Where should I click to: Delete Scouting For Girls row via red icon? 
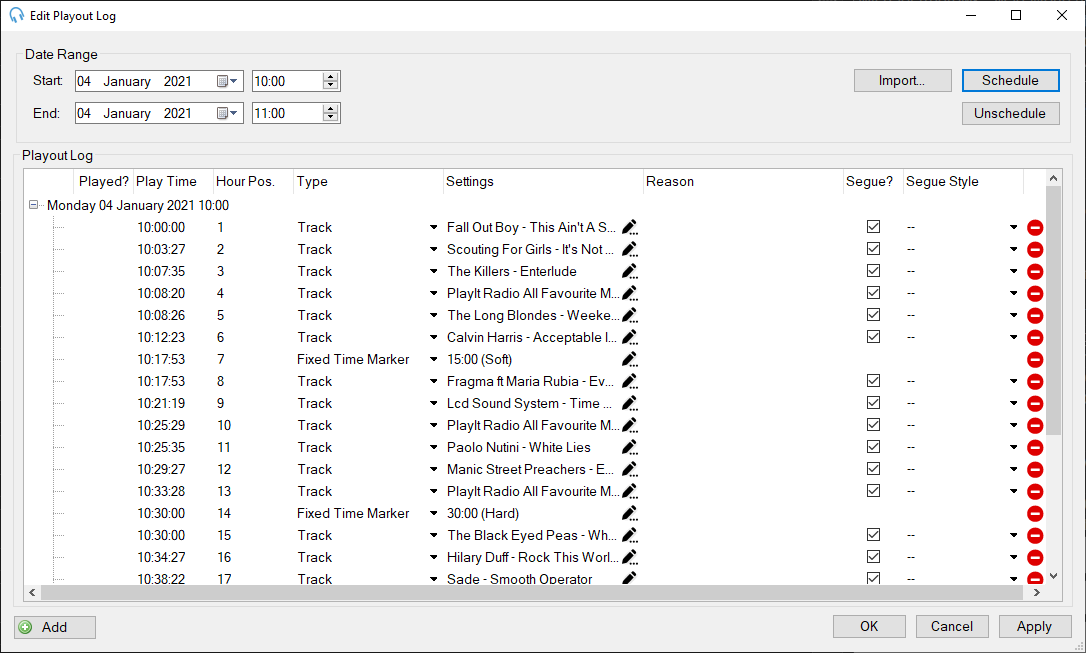[1035, 249]
